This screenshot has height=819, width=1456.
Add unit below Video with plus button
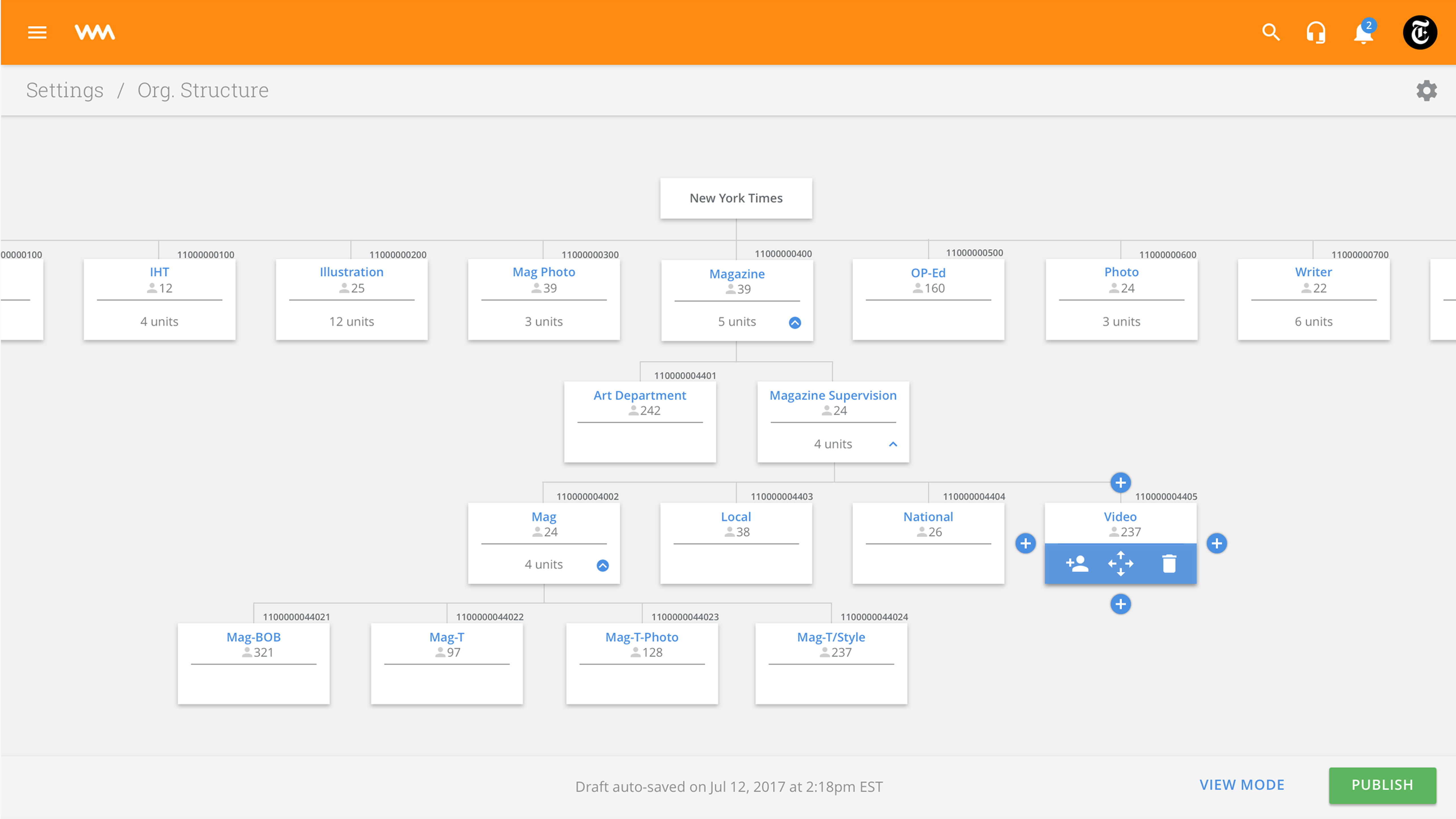[1120, 604]
